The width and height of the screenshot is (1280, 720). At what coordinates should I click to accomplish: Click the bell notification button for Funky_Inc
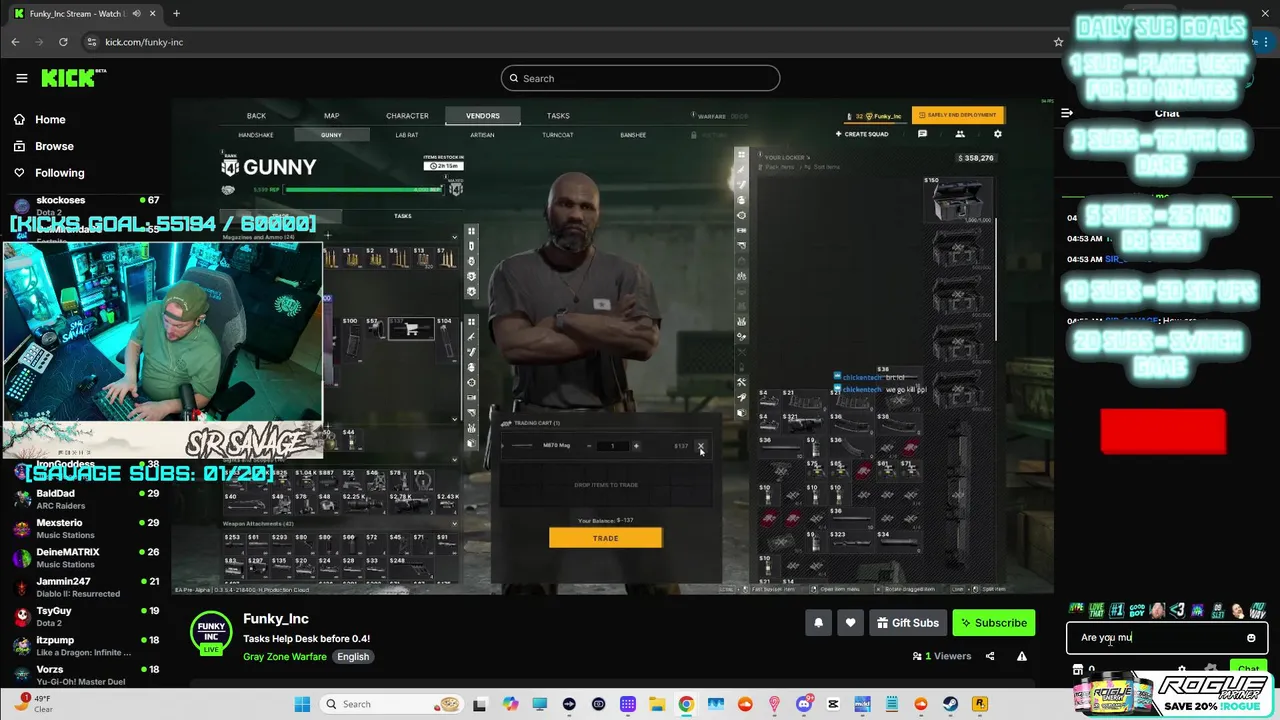(818, 623)
